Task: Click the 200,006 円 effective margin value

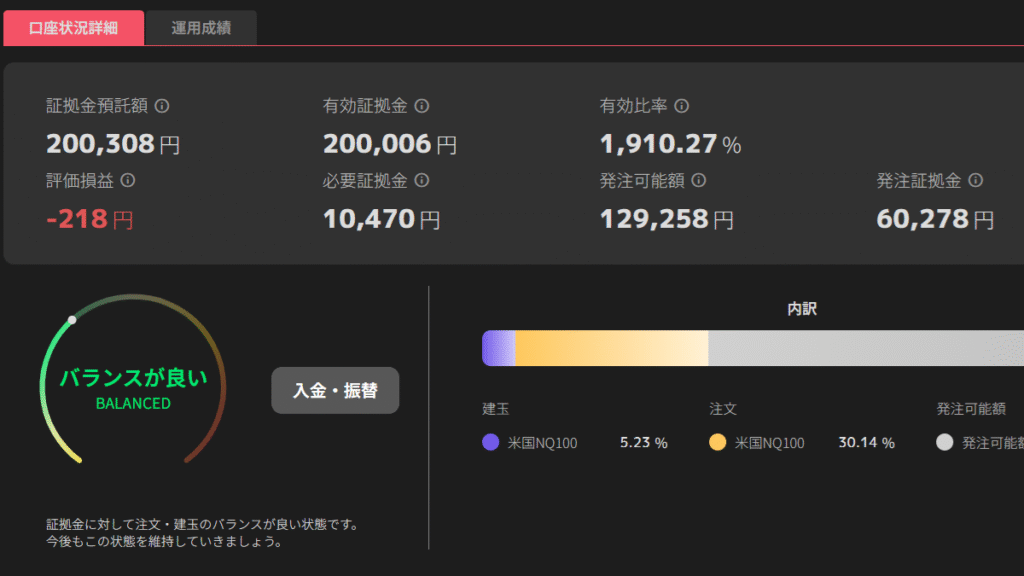Action: pos(390,144)
